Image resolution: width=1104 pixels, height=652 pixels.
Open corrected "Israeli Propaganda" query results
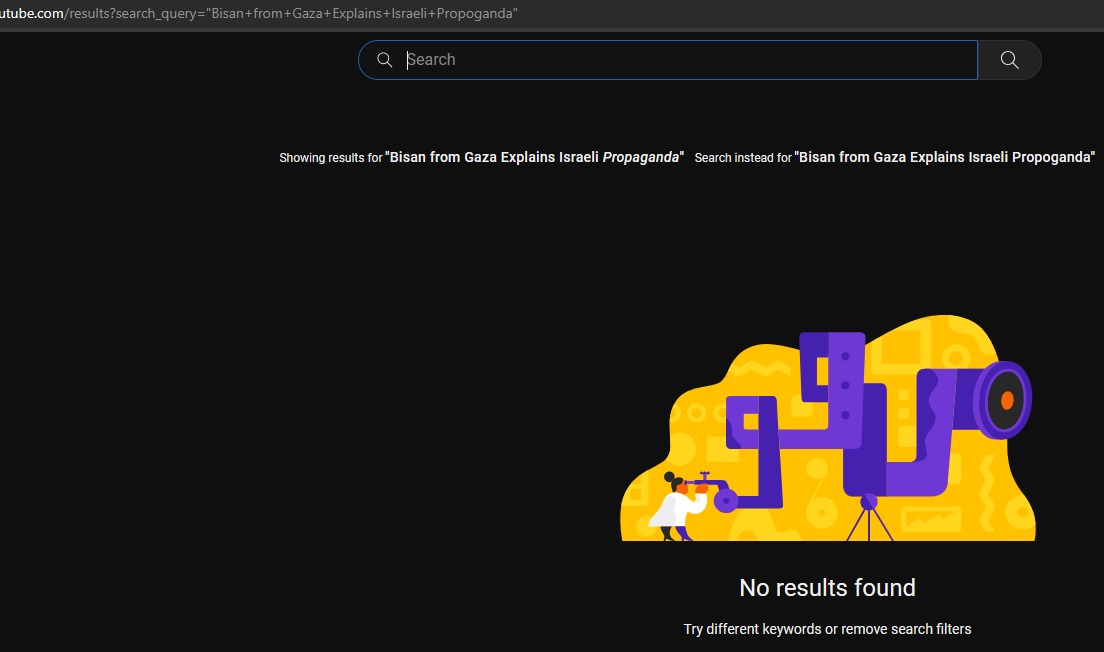[x=534, y=158]
